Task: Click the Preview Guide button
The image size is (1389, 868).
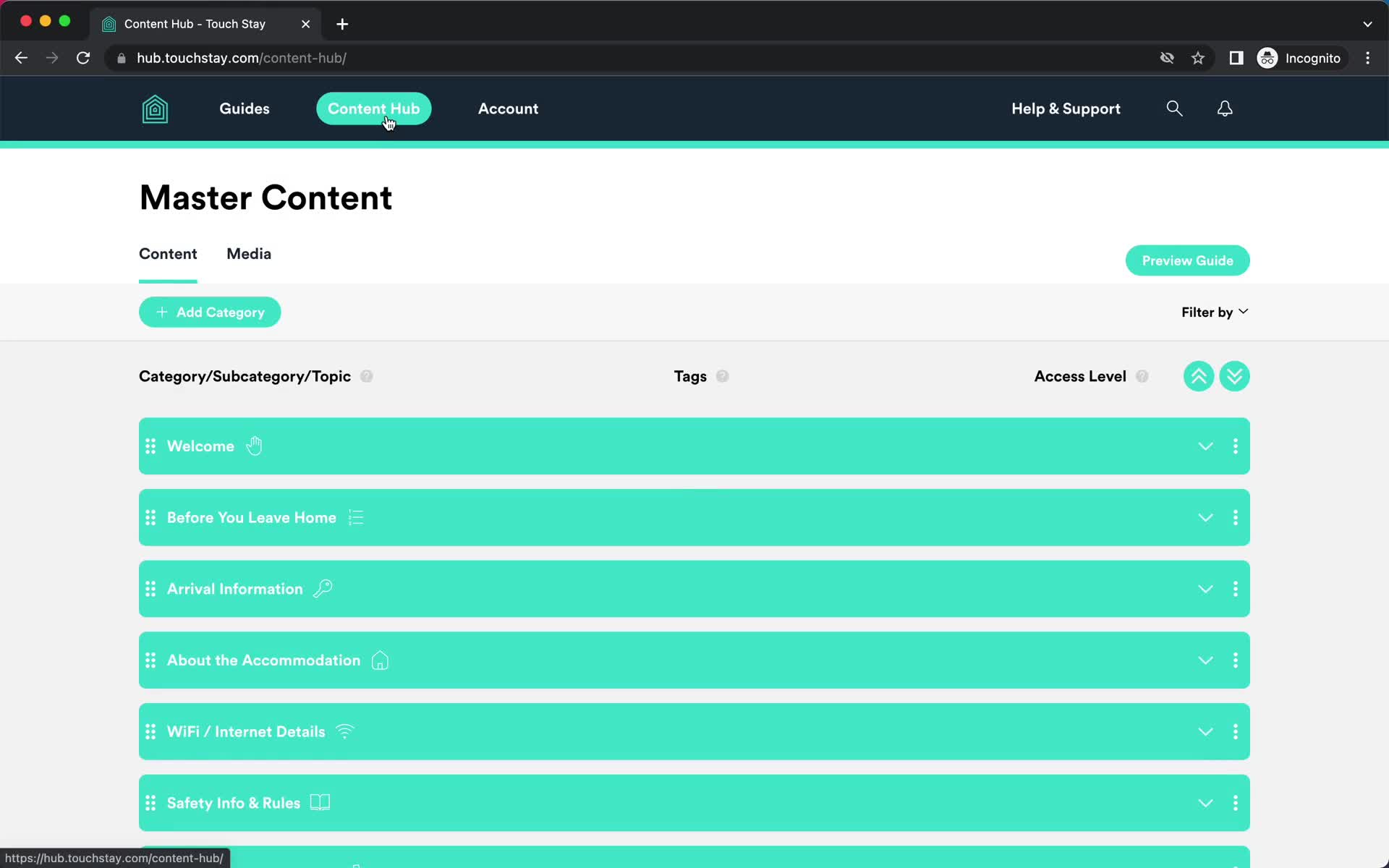Action: [1188, 261]
